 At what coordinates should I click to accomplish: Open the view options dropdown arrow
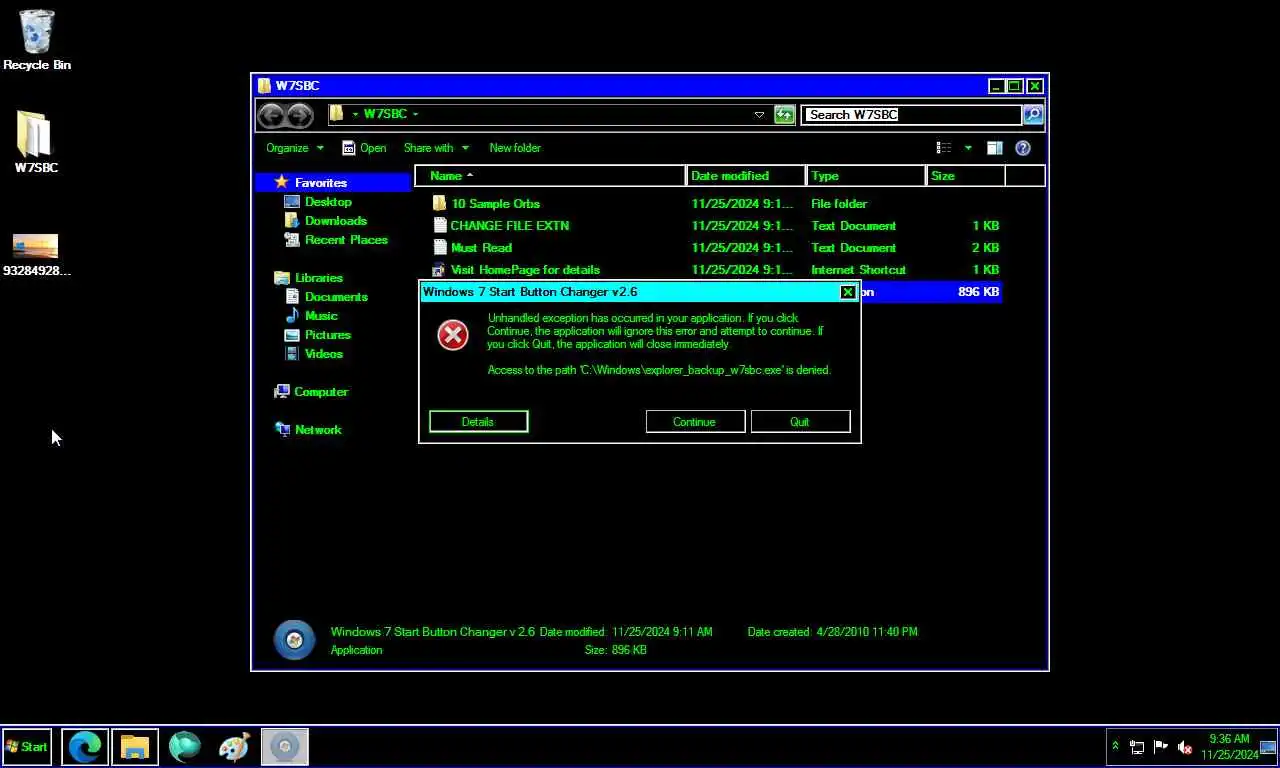pos(967,148)
